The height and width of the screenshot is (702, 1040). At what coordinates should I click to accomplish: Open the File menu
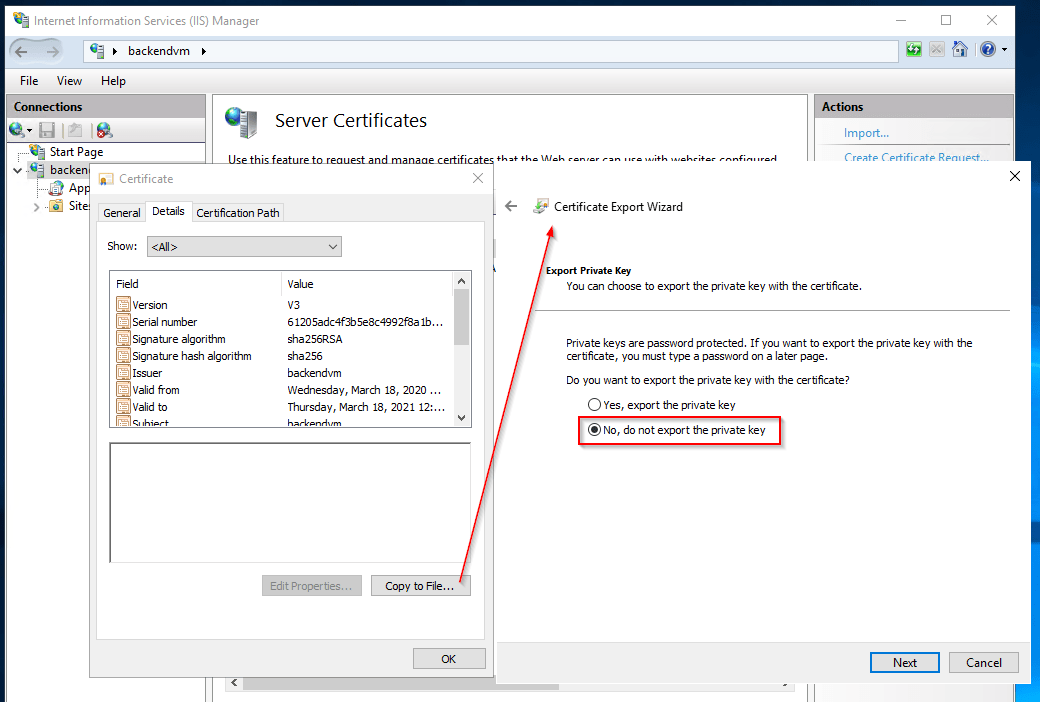point(29,81)
